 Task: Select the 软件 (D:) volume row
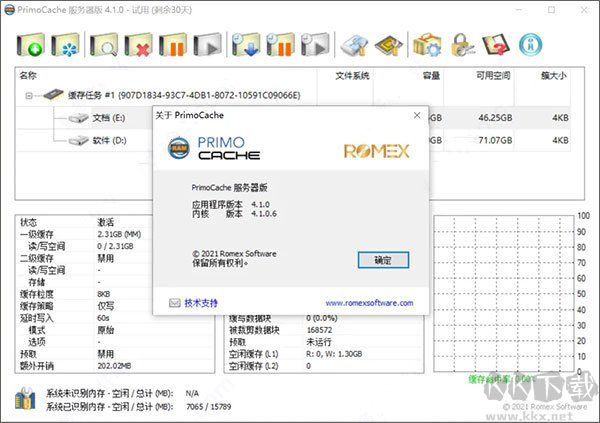[x=293, y=140]
